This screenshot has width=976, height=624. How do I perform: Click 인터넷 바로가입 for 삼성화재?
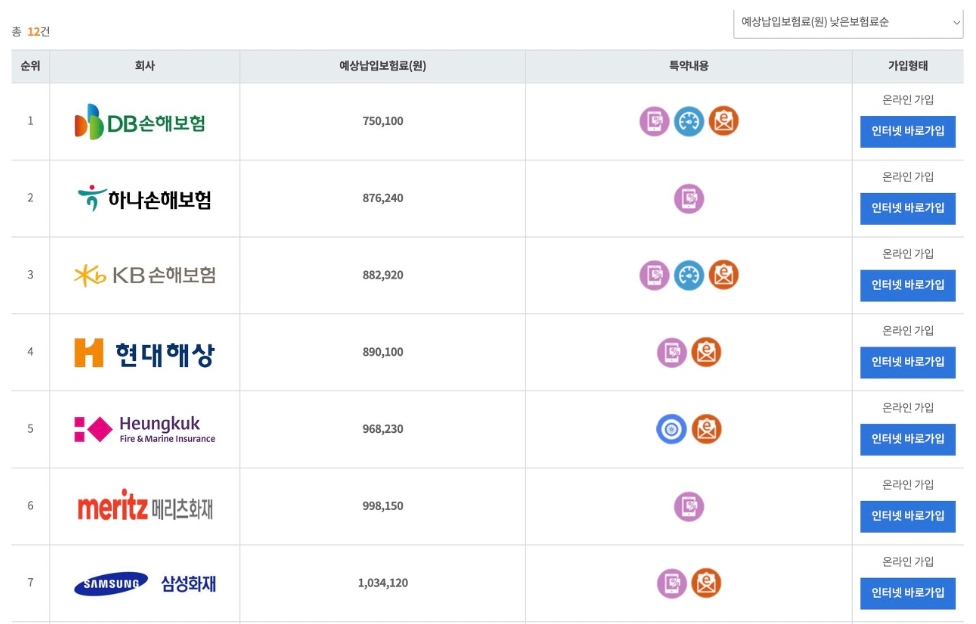point(908,593)
